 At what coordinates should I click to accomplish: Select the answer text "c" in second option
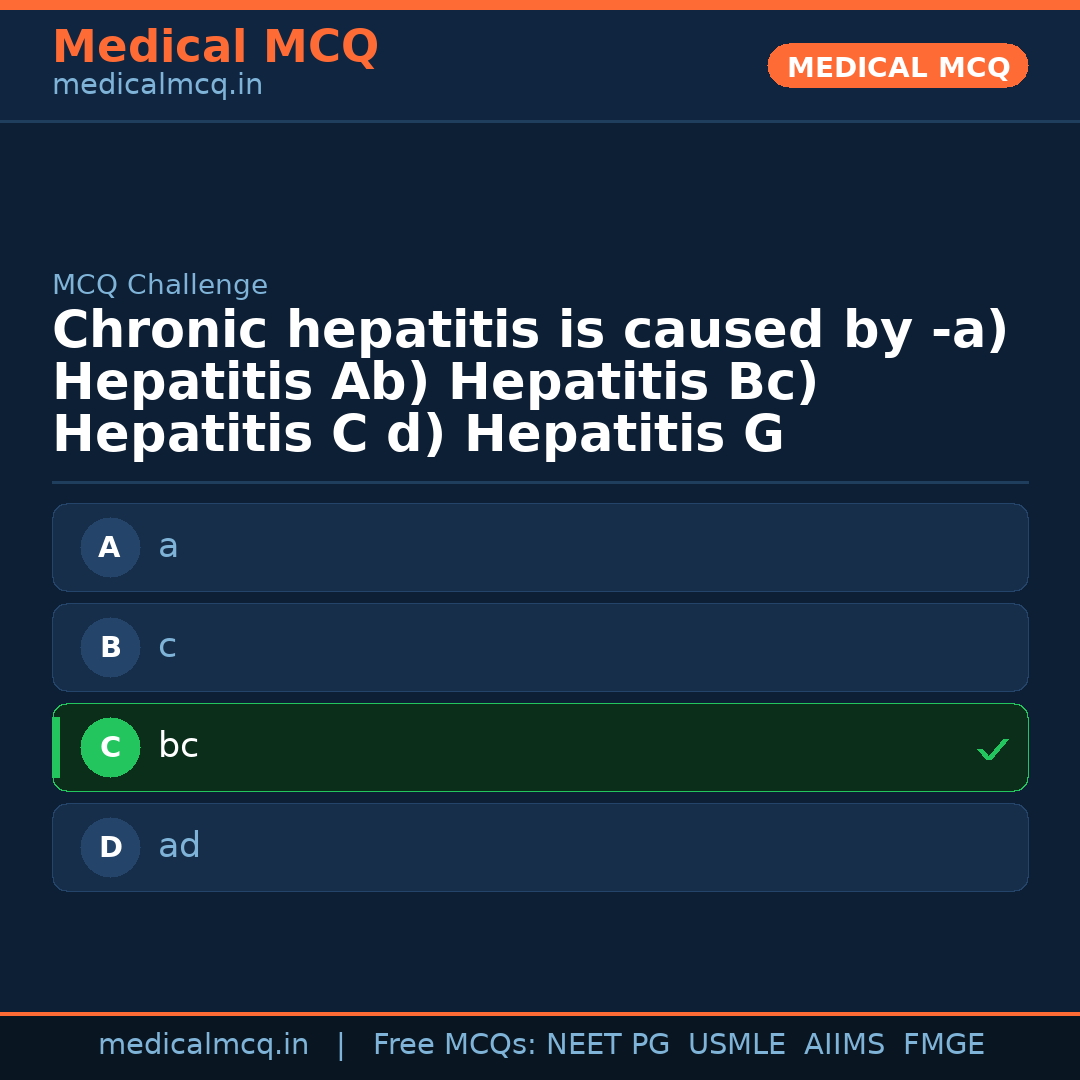tap(167, 646)
